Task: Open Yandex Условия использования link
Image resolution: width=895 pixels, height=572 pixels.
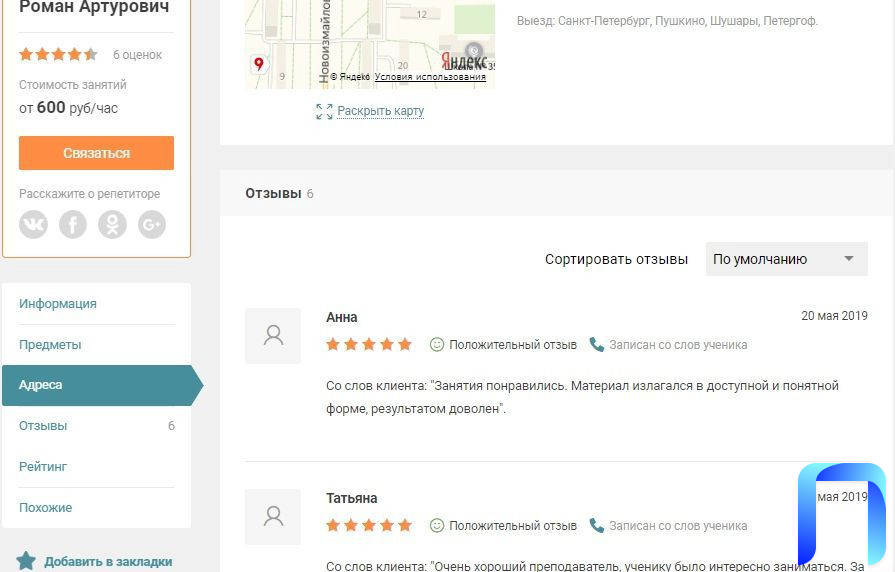Action: pyautogui.click(x=430, y=77)
